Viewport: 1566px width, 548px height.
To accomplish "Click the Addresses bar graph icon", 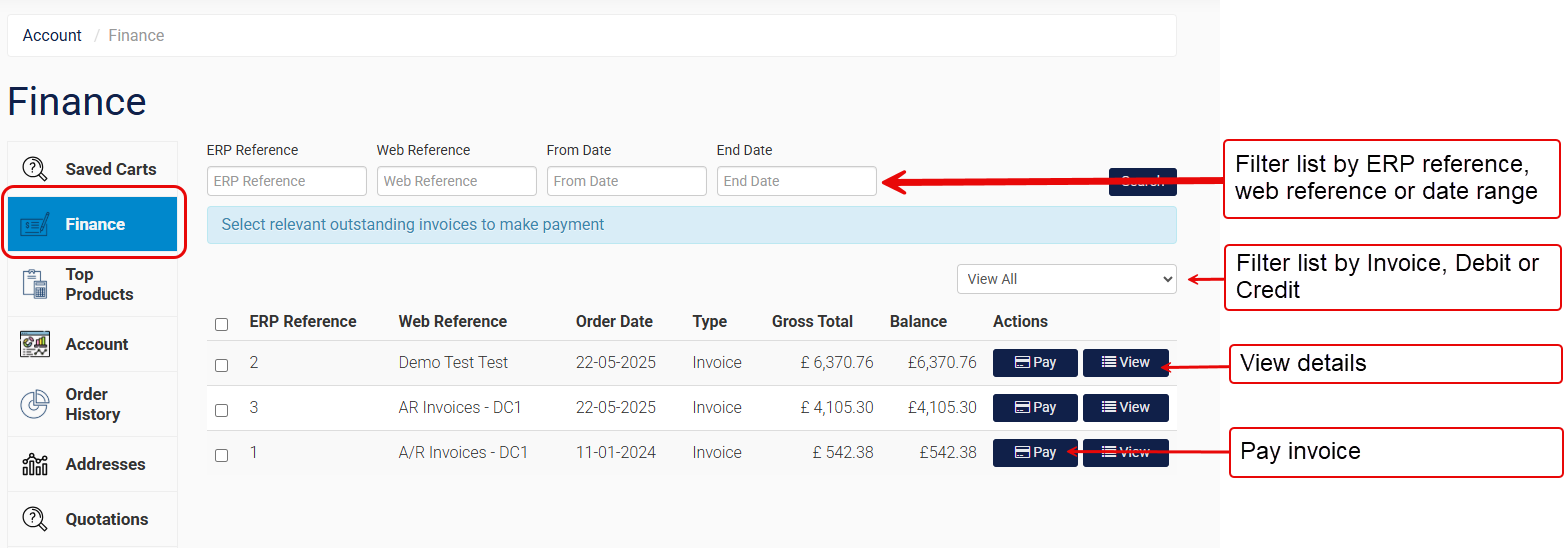I will click(35, 464).
